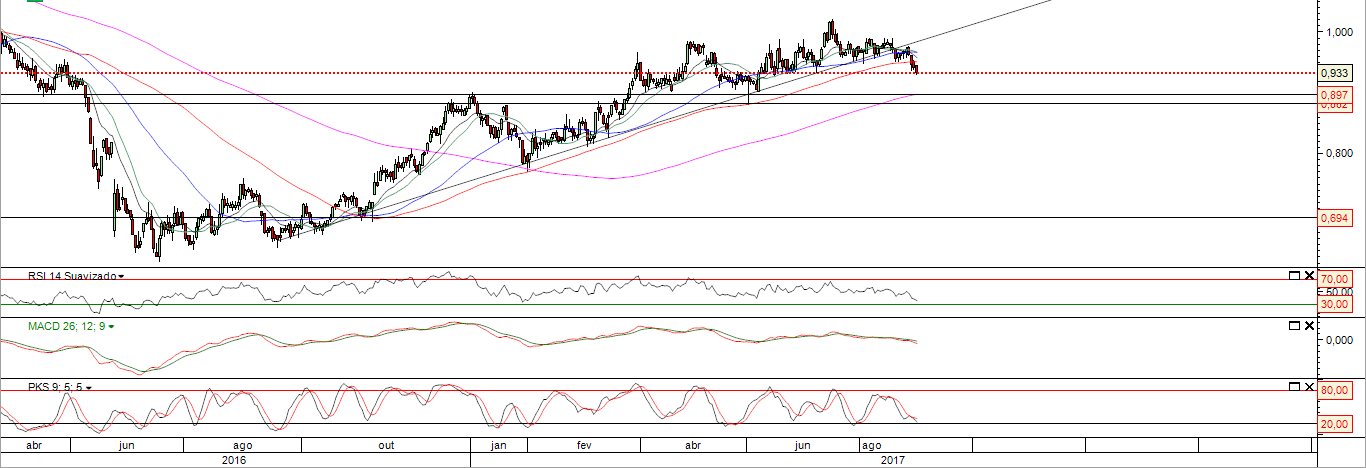Viewport: 1366px width, 468px height.
Task: Select the 0,933 current price label
Action: (1334, 73)
